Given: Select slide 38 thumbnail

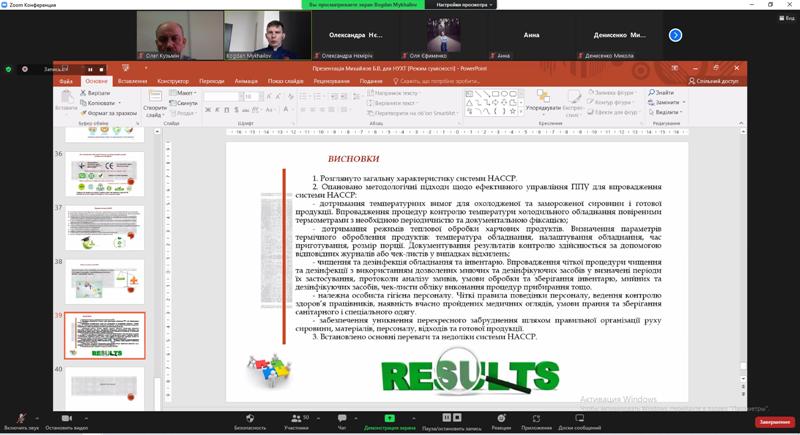Looking at the screenshot, I should (105, 282).
